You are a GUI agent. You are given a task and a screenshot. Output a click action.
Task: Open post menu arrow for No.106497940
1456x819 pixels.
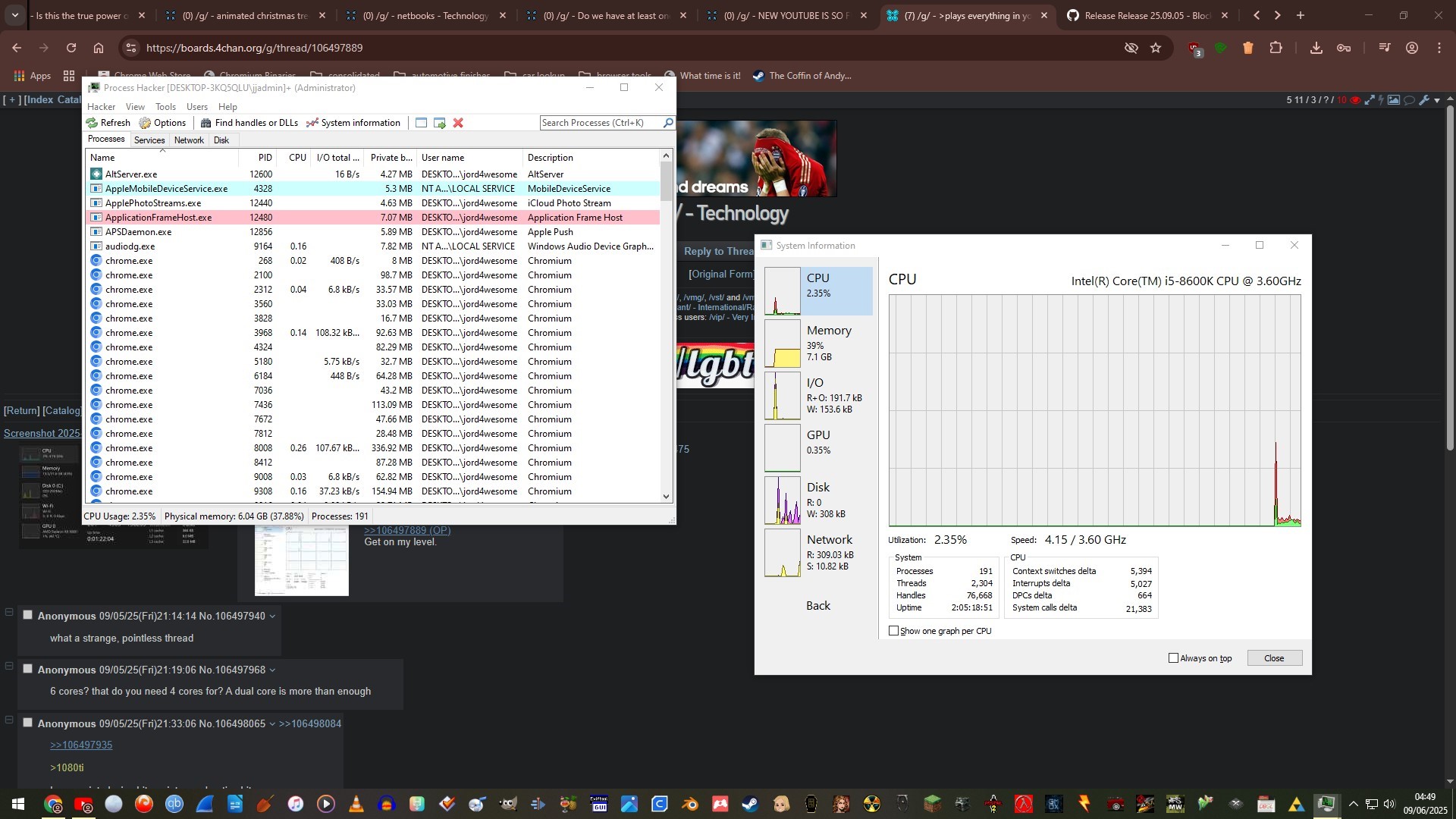tap(272, 617)
